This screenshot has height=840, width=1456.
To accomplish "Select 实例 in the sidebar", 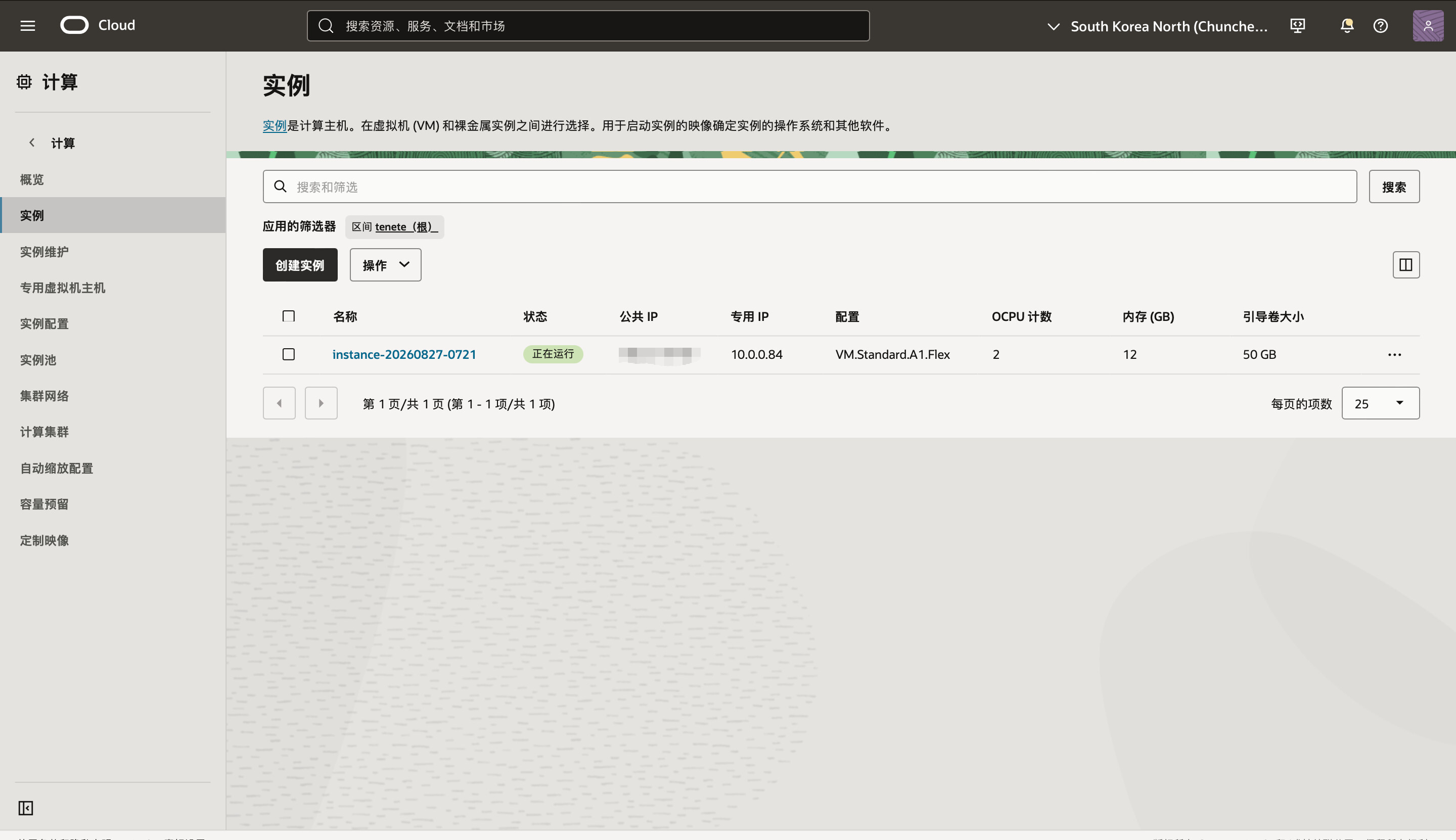I will coord(113,215).
